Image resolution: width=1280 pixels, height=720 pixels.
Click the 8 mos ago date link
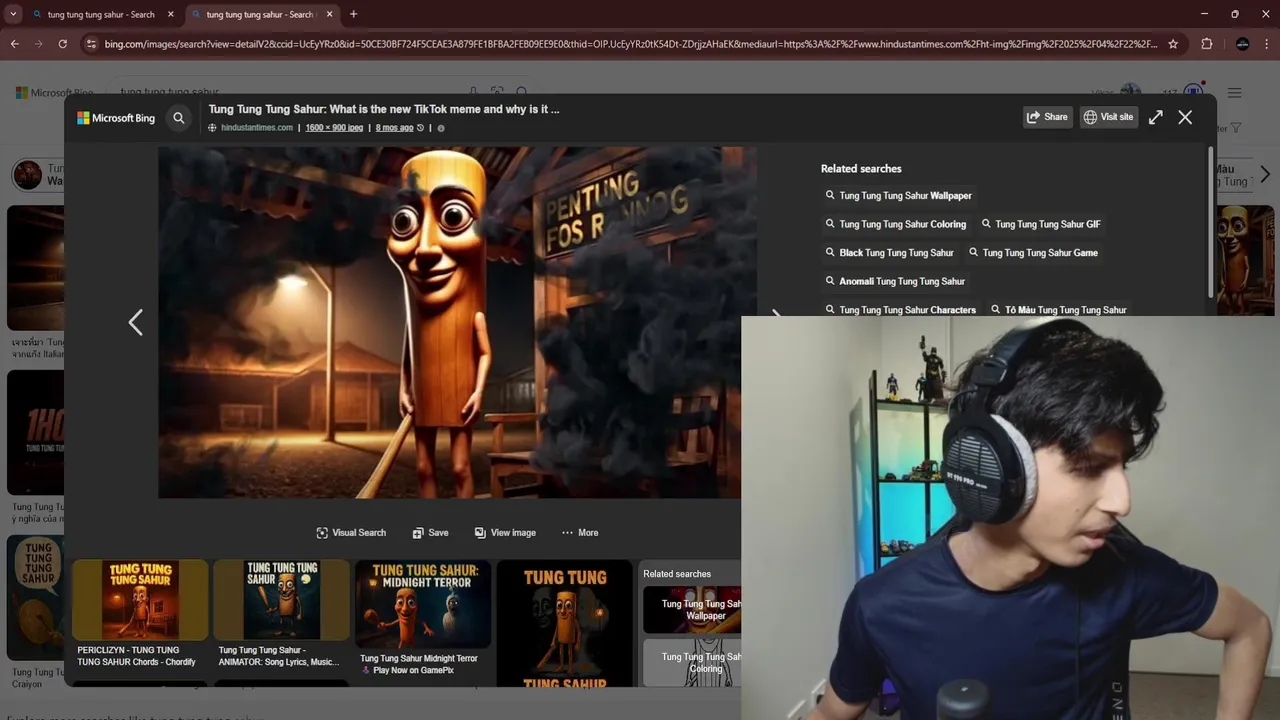click(394, 128)
